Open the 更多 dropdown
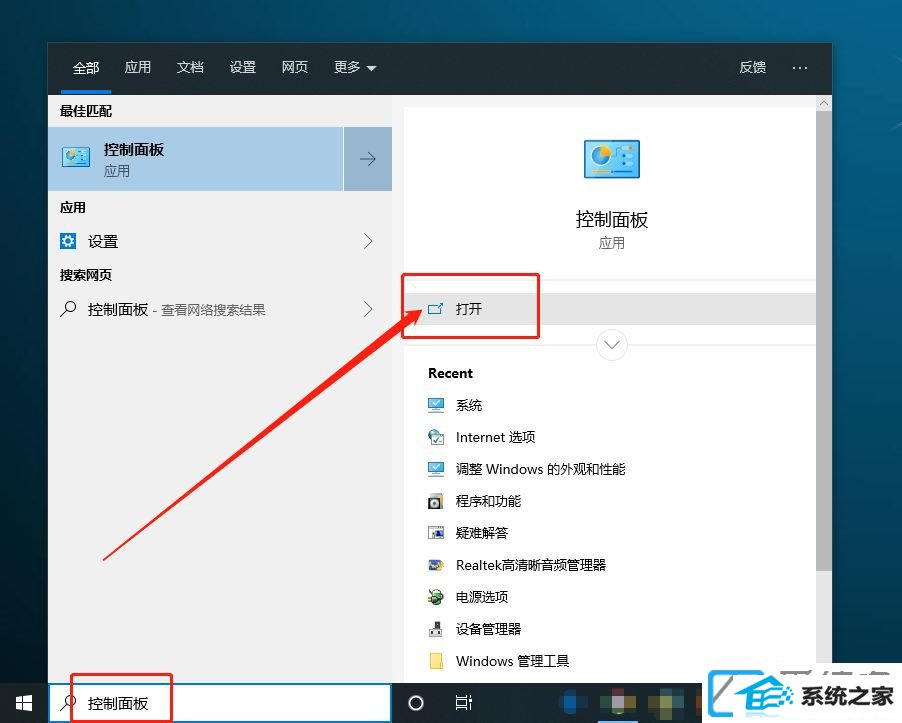 (x=355, y=68)
